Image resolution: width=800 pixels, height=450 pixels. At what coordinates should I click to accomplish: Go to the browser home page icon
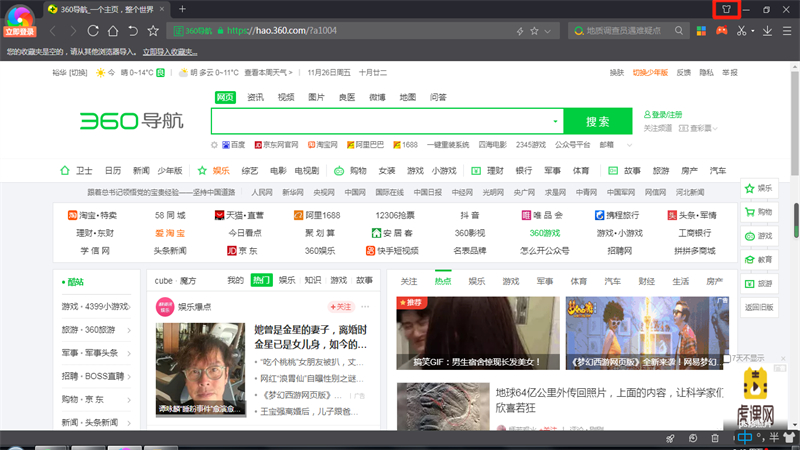(x=113, y=31)
